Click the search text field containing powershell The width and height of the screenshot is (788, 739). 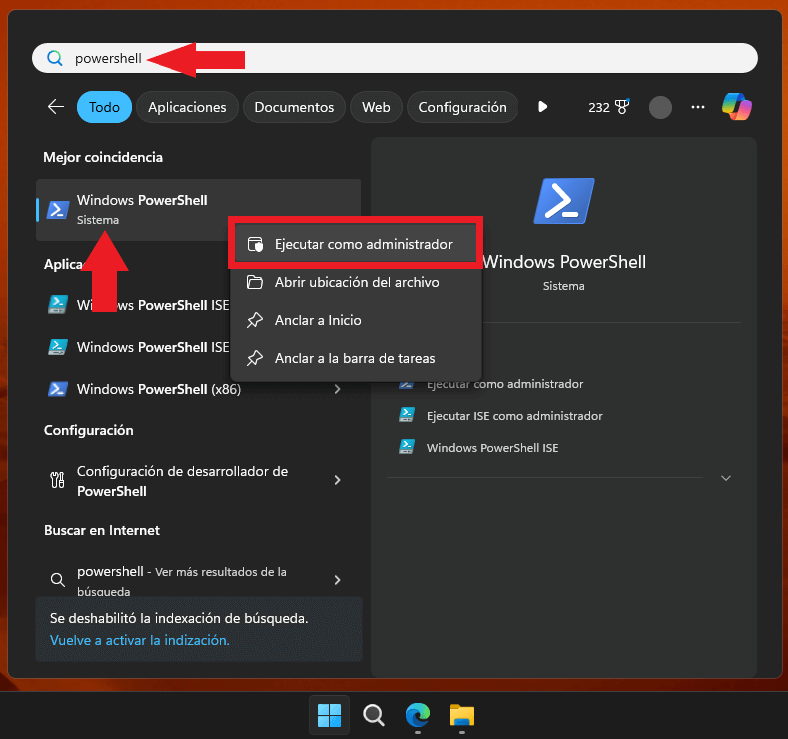pyautogui.click(x=395, y=58)
